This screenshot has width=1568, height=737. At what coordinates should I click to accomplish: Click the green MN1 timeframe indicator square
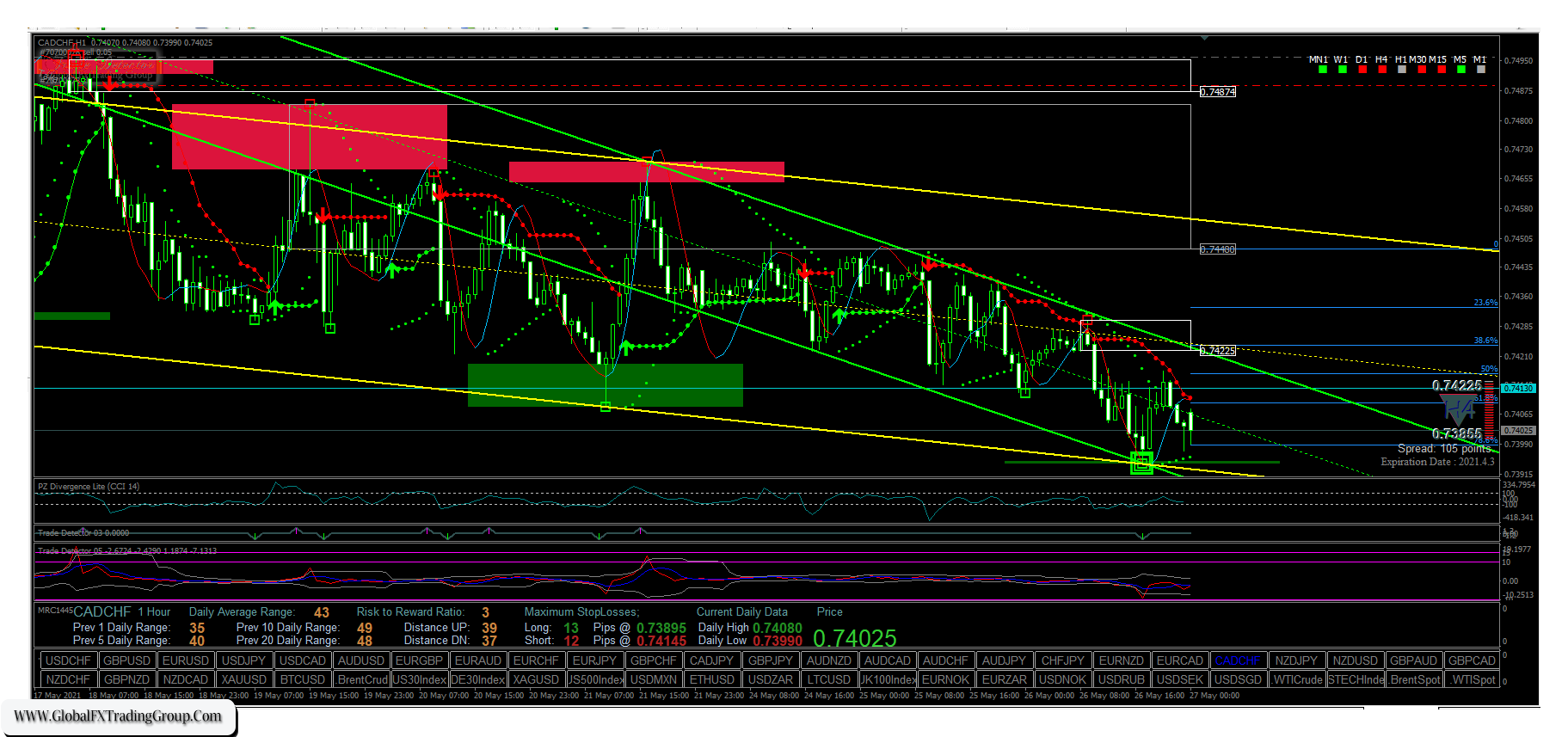coord(1323,70)
